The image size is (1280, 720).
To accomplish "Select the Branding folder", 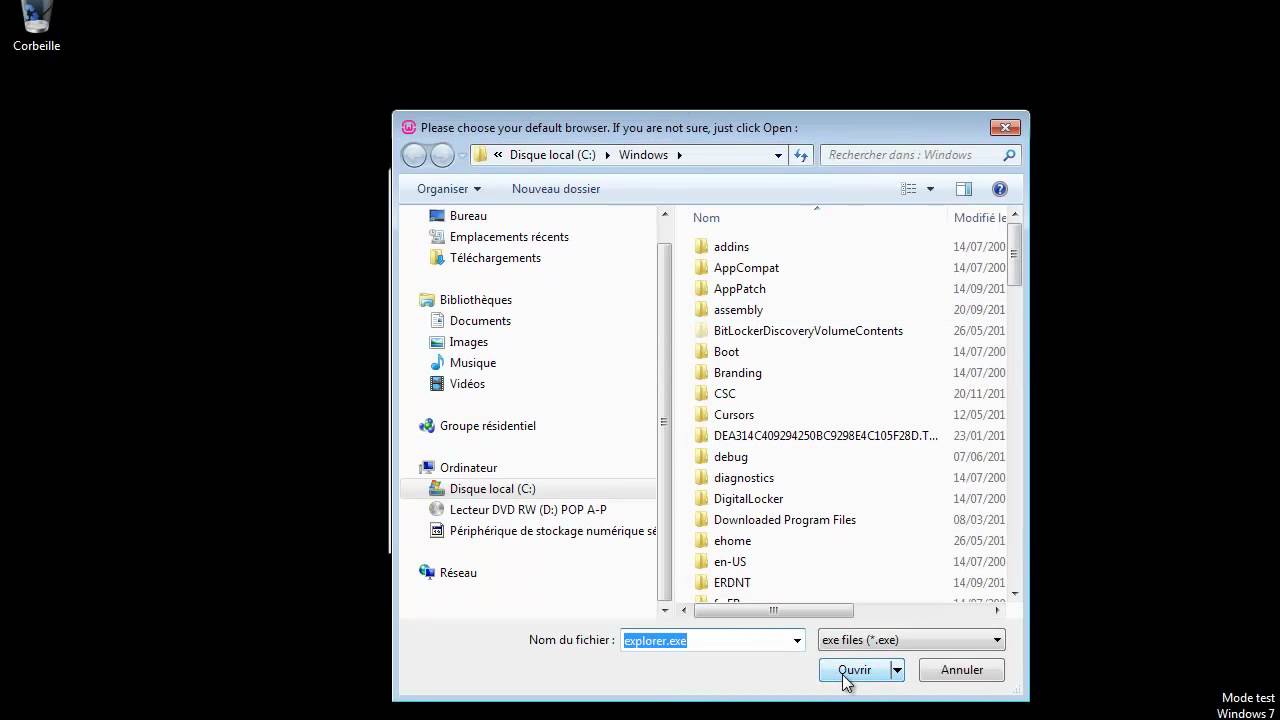I will point(737,373).
